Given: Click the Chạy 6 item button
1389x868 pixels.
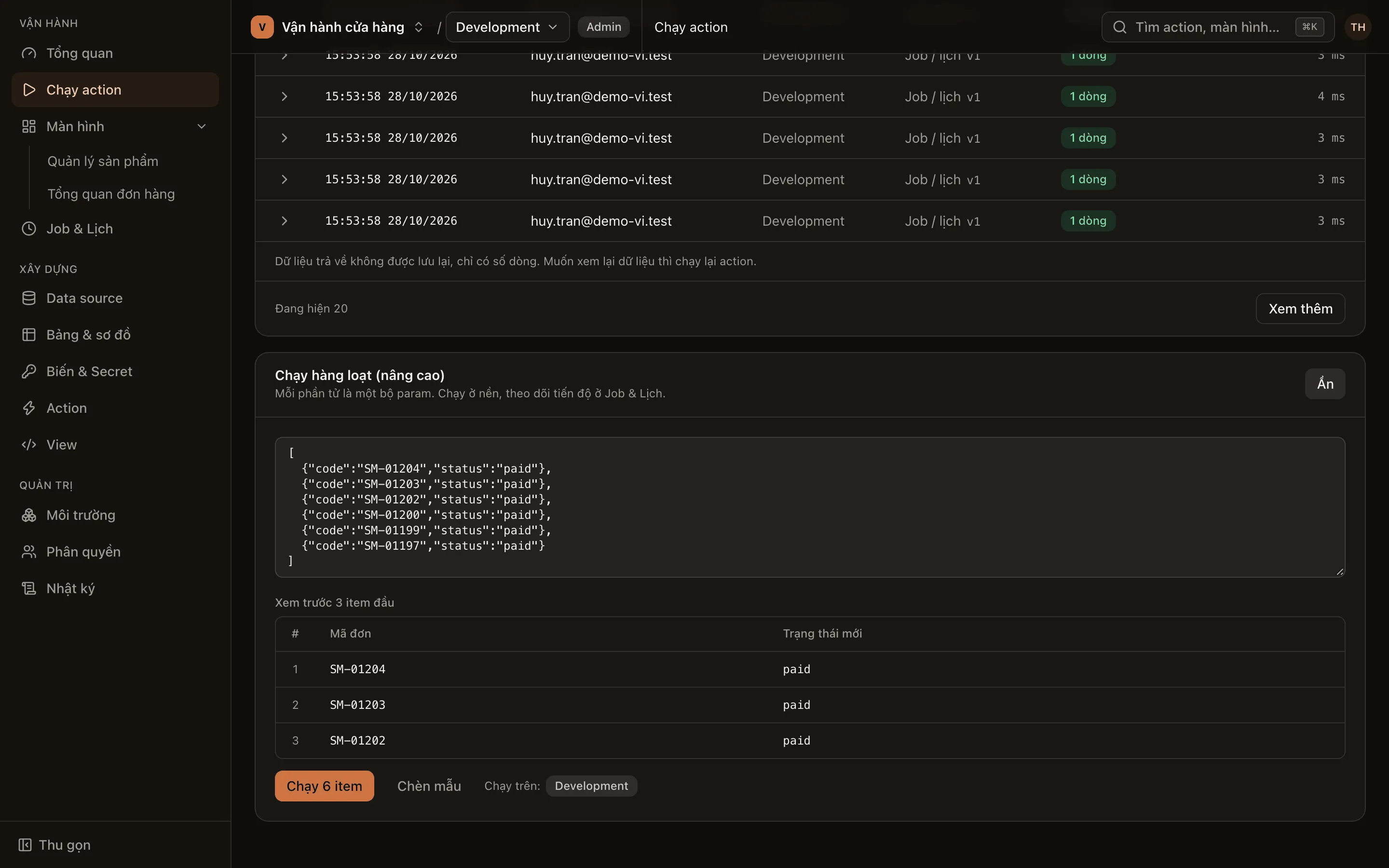Looking at the screenshot, I should pyautogui.click(x=324, y=786).
